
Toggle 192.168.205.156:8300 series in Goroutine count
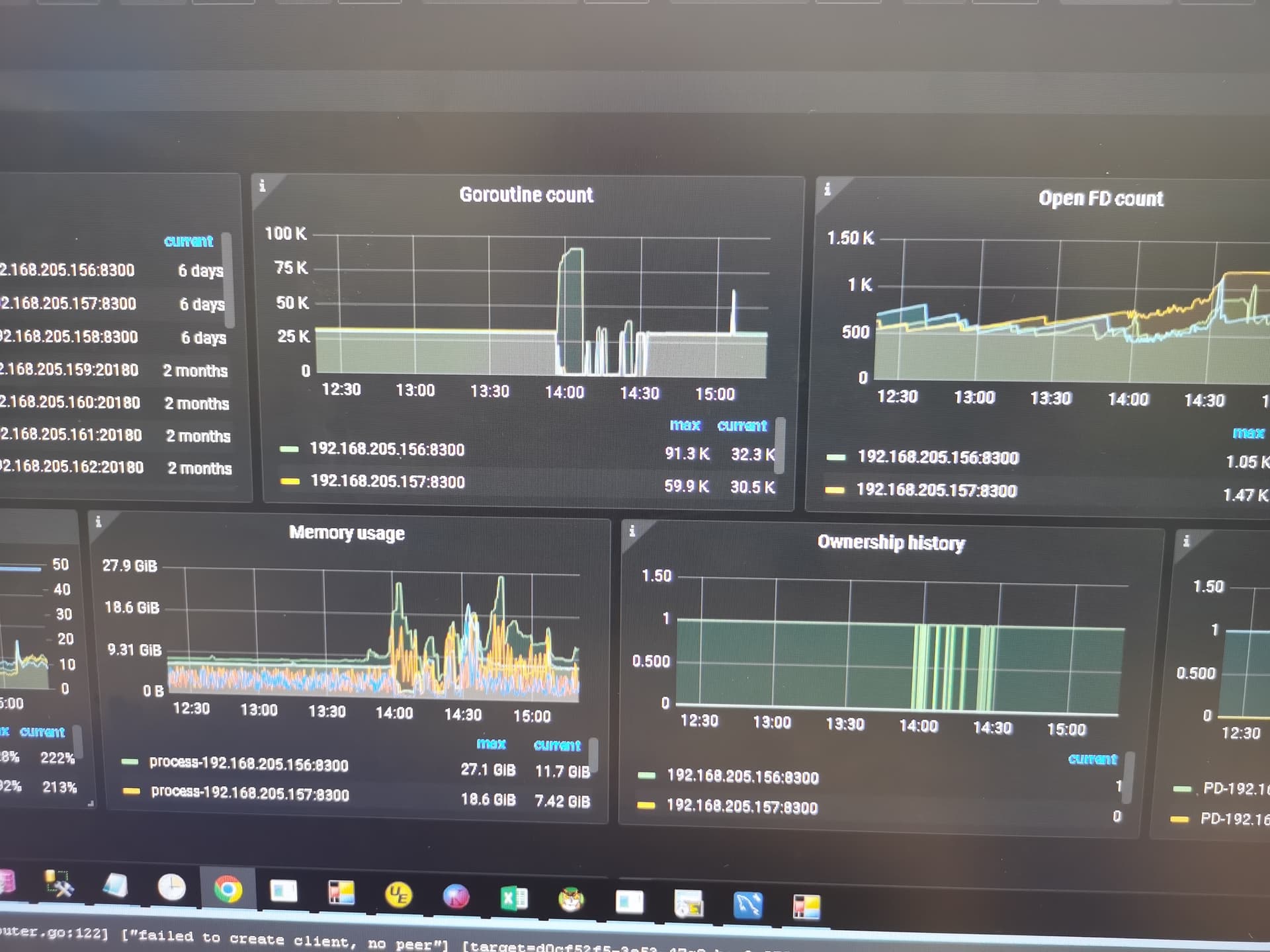pyautogui.click(x=387, y=450)
